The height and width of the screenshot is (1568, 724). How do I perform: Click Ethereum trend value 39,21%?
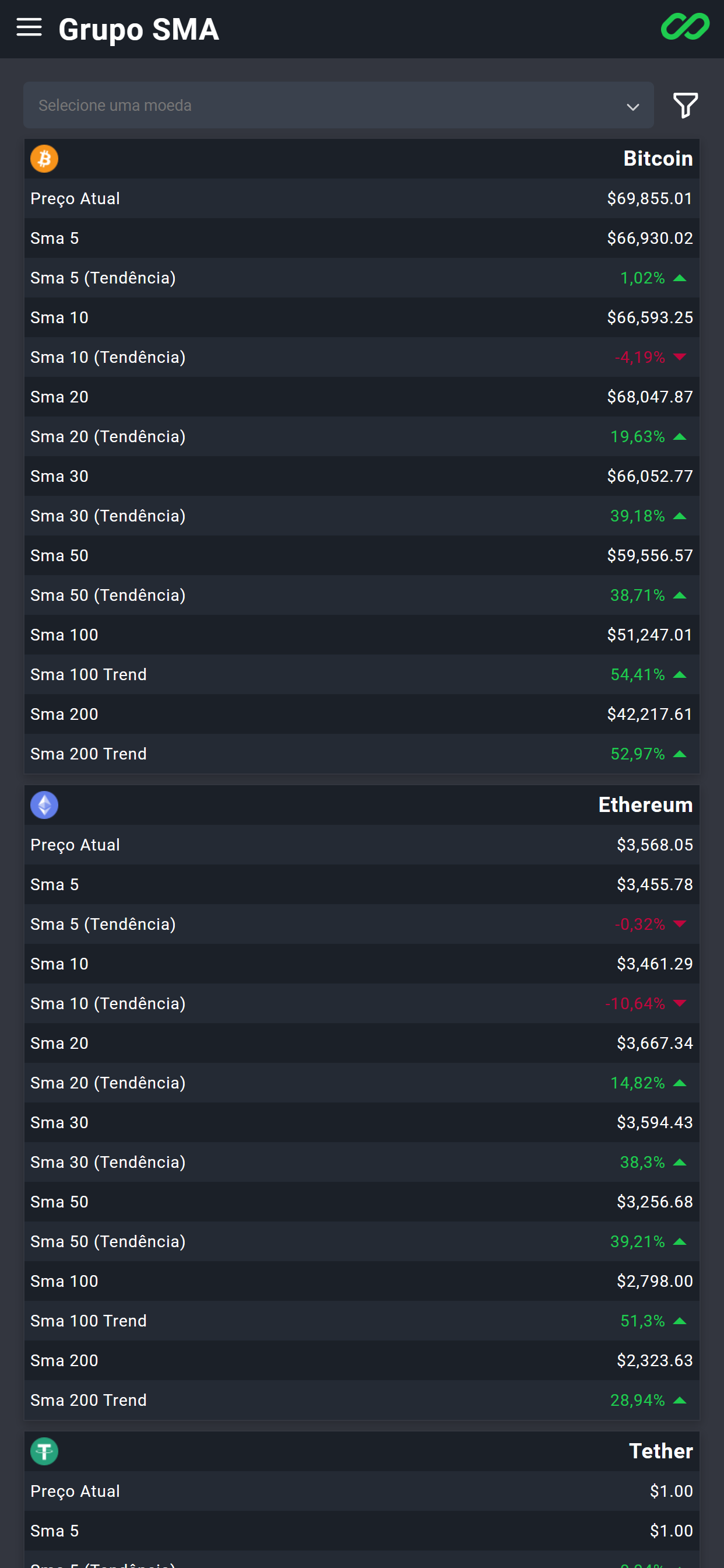pyautogui.click(x=637, y=1242)
